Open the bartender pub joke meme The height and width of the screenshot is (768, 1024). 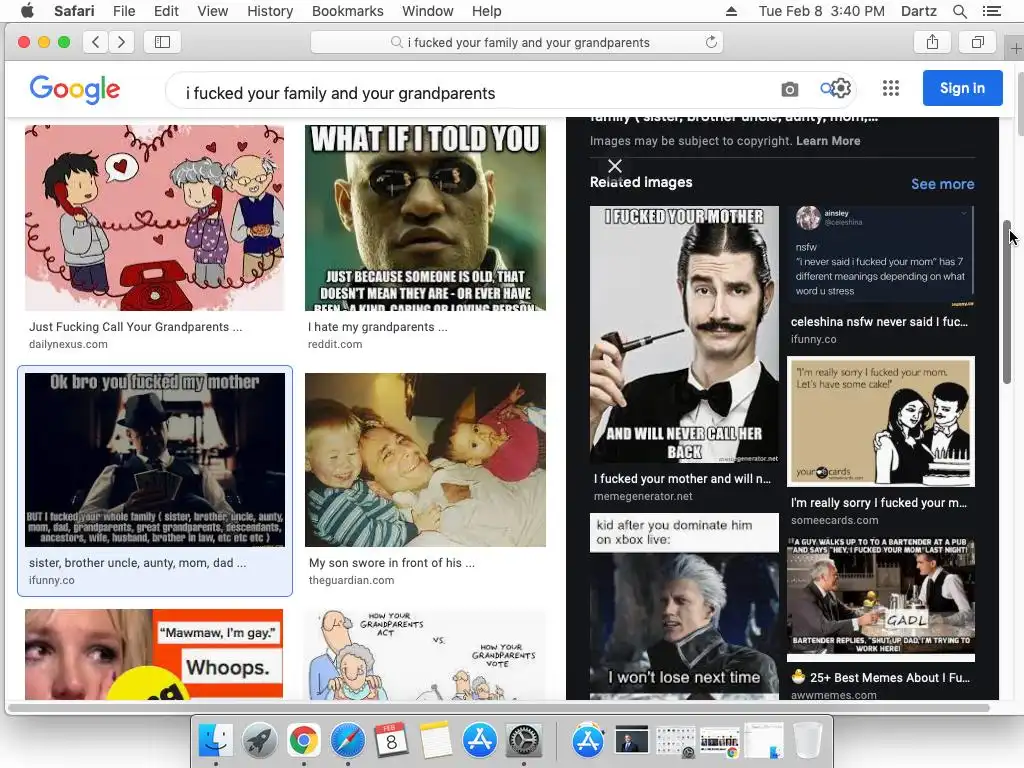pyautogui.click(x=881, y=600)
